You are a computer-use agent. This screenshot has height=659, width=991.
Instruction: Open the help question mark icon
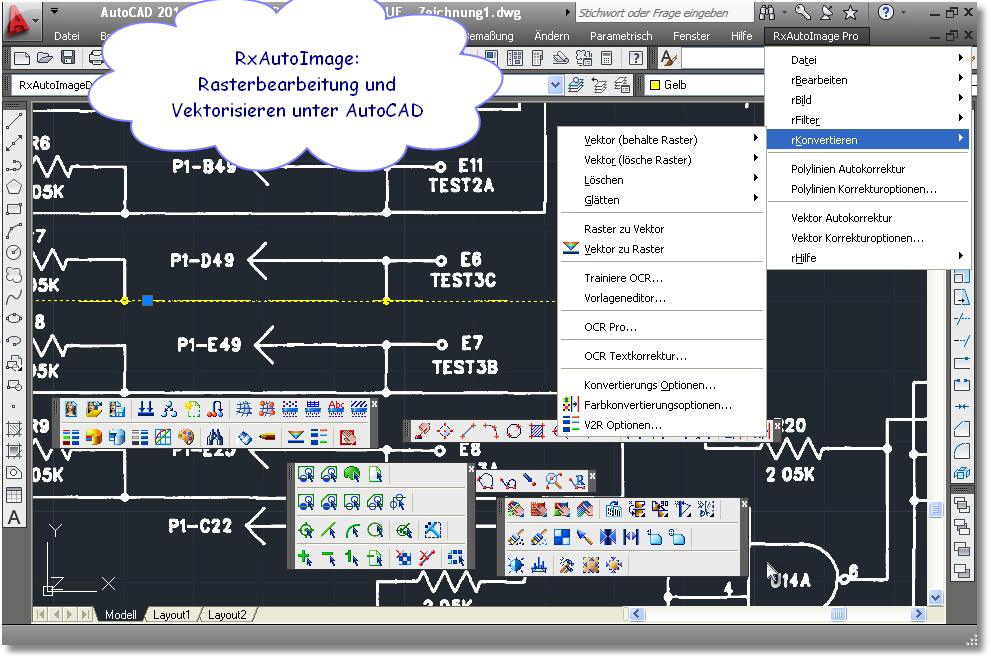pyautogui.click(x=885, y=12)
